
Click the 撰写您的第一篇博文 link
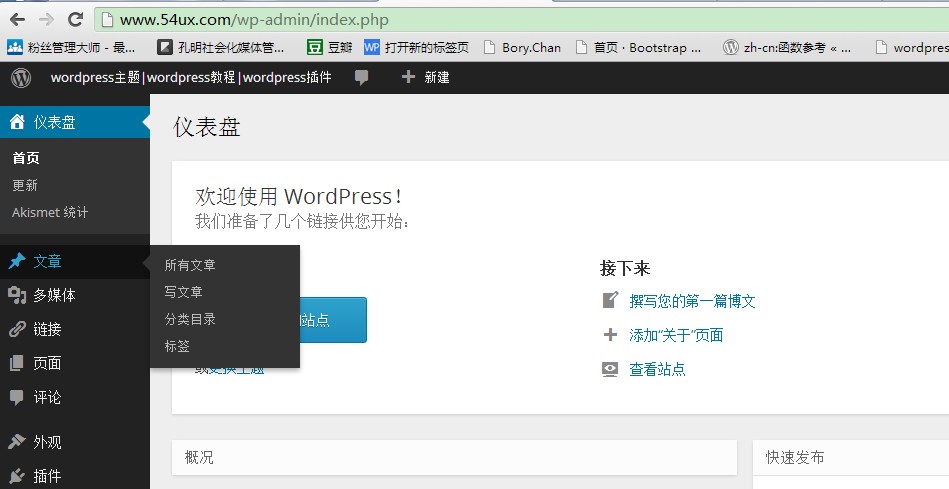click(x=692, y=301)
